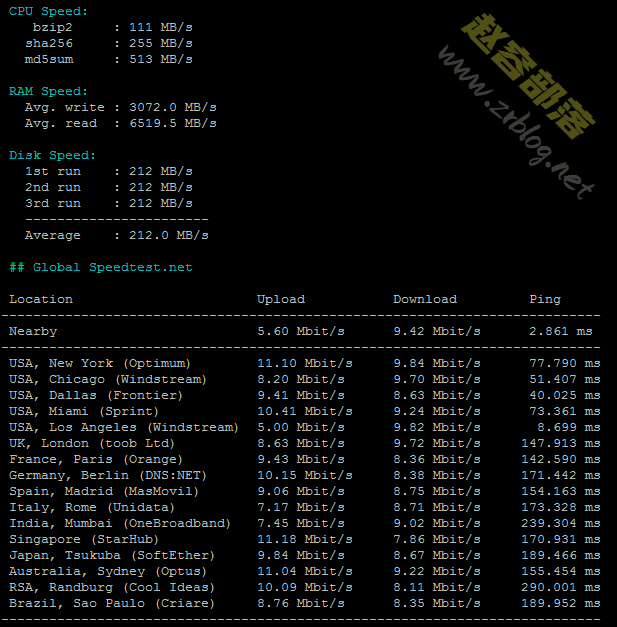Click 'Japan, Tsukuba (SoftEther)' location
617x627 pixels.
(112, 555)
